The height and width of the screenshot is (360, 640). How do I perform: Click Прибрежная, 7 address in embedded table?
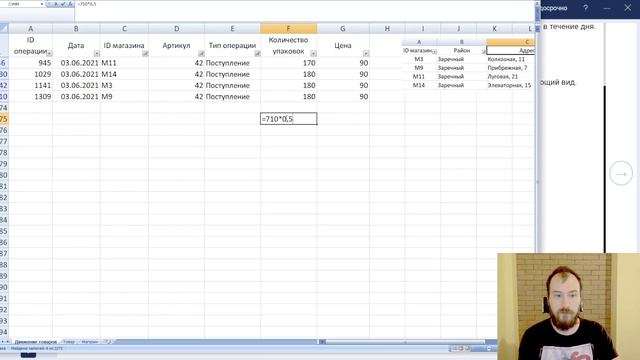[507, 68]
